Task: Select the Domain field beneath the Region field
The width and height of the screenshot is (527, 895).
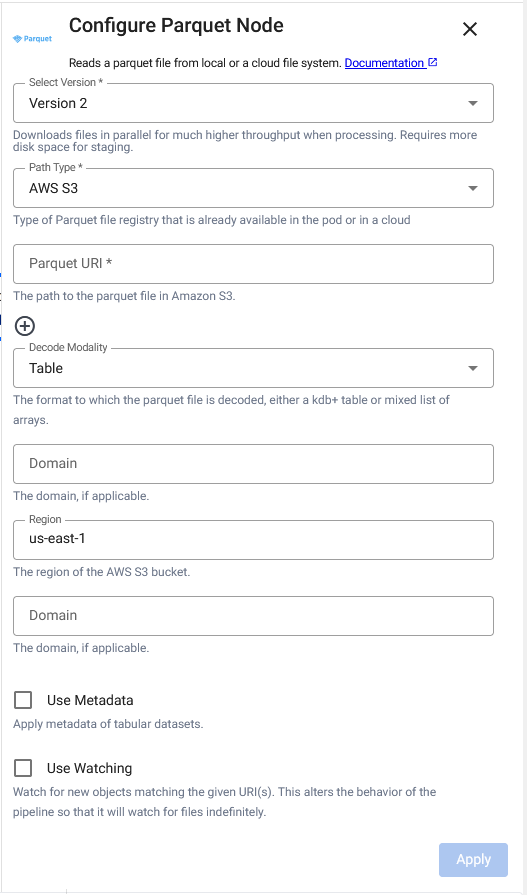Action: 253,615
